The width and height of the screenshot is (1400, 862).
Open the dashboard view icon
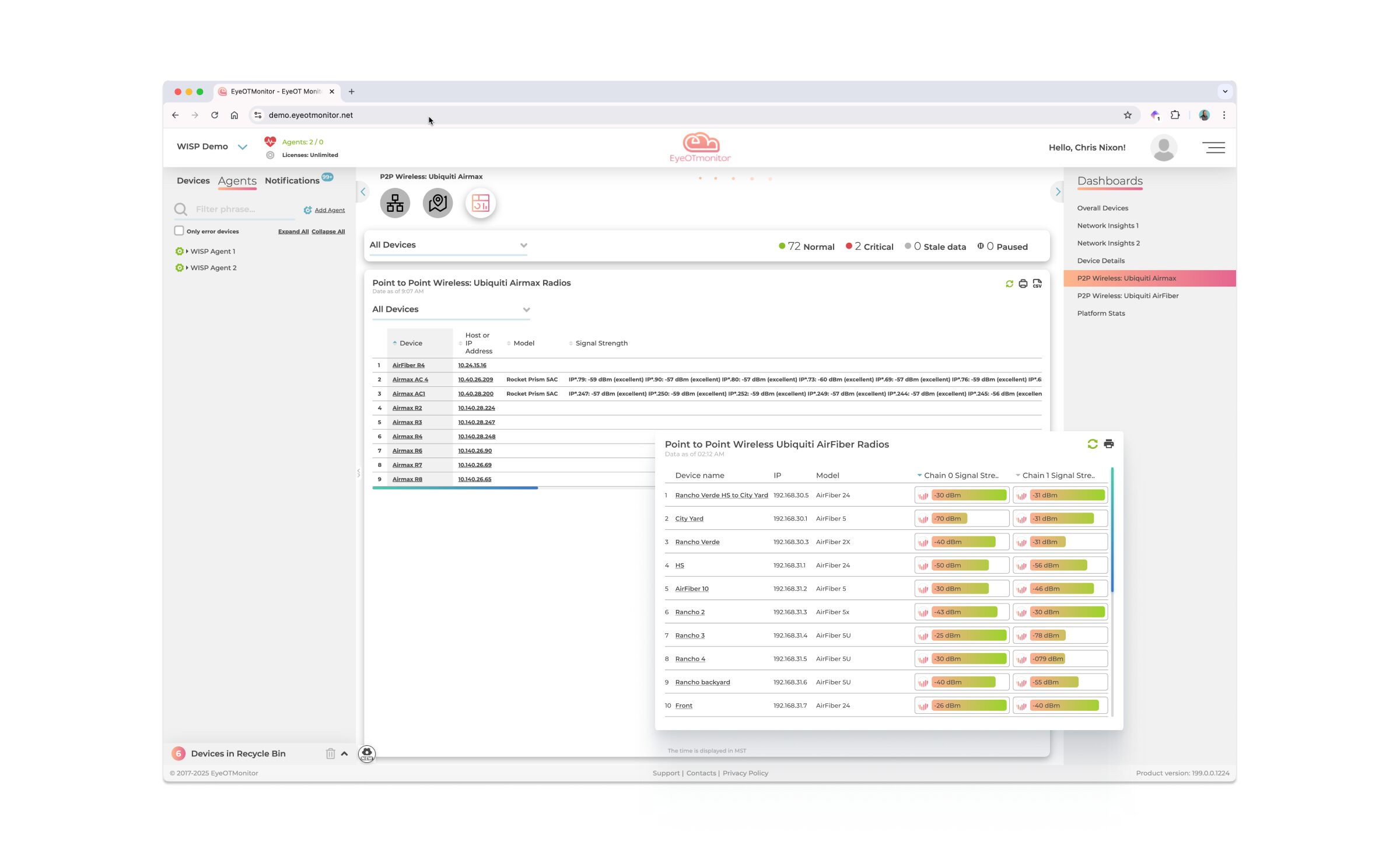click(481, 203)
